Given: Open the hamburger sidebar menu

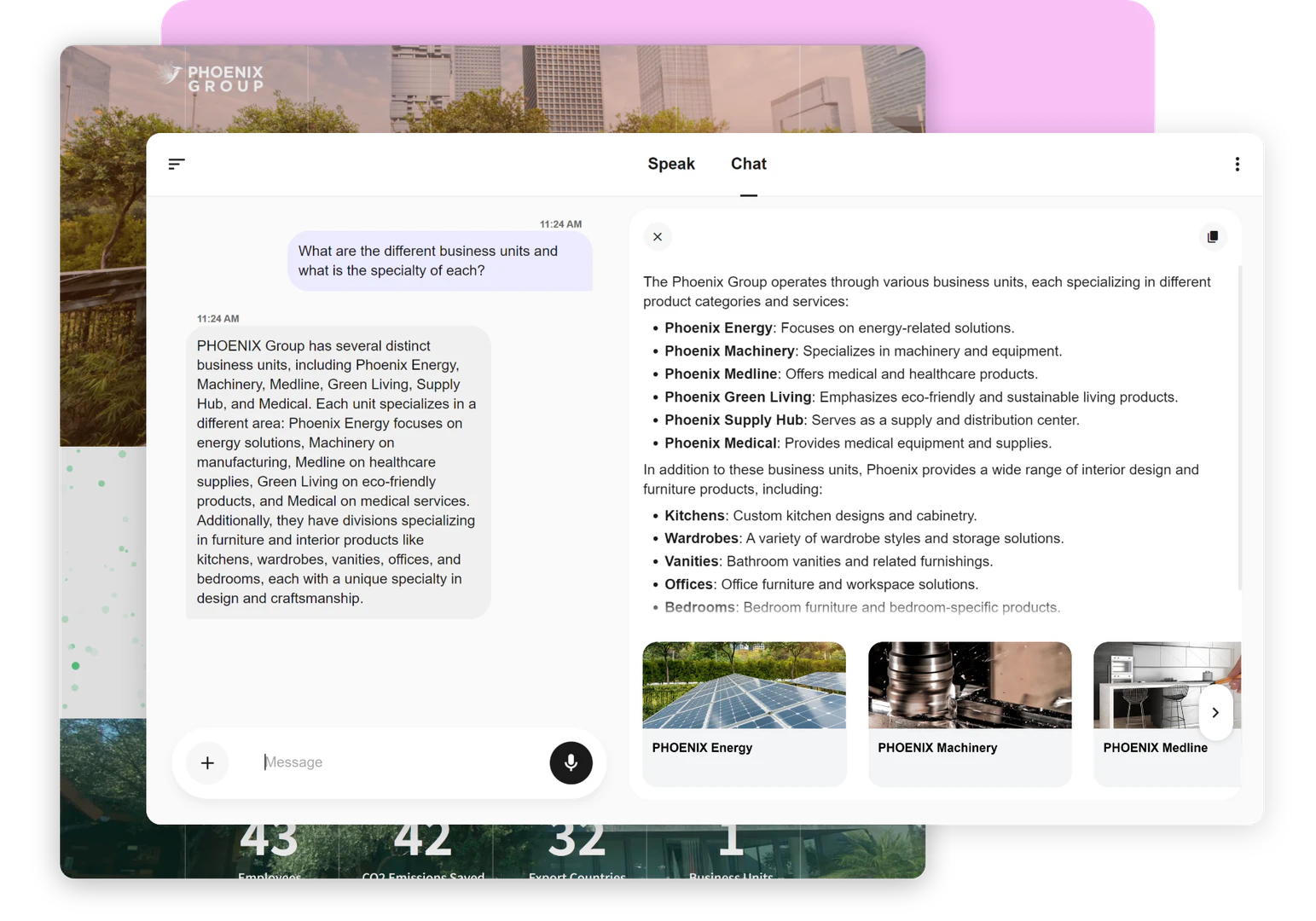Looking at the screenshot, I should tap(177, 164).
